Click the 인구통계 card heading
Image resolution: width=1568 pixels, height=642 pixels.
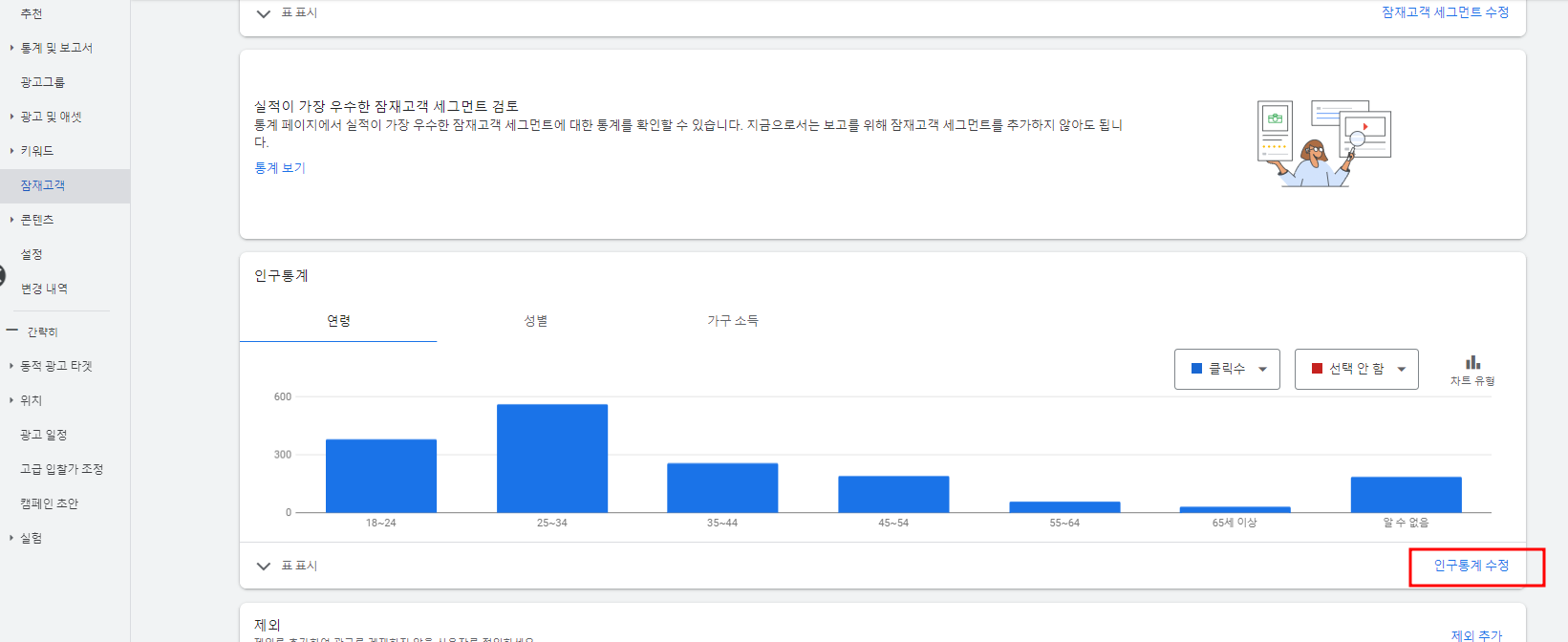click(281, 275)
